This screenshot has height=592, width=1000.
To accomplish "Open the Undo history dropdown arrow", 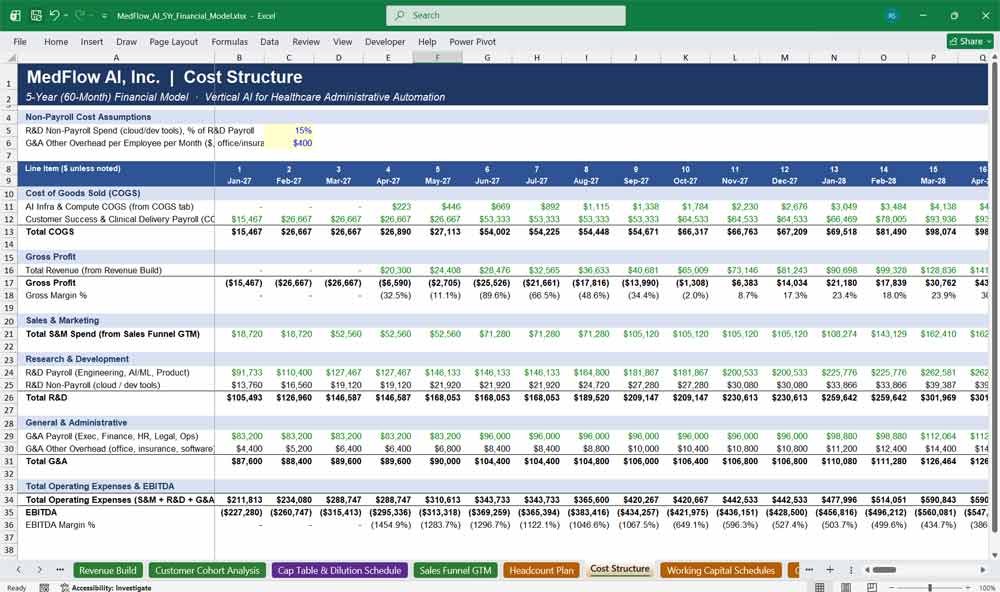I will [x=66, y=16].
